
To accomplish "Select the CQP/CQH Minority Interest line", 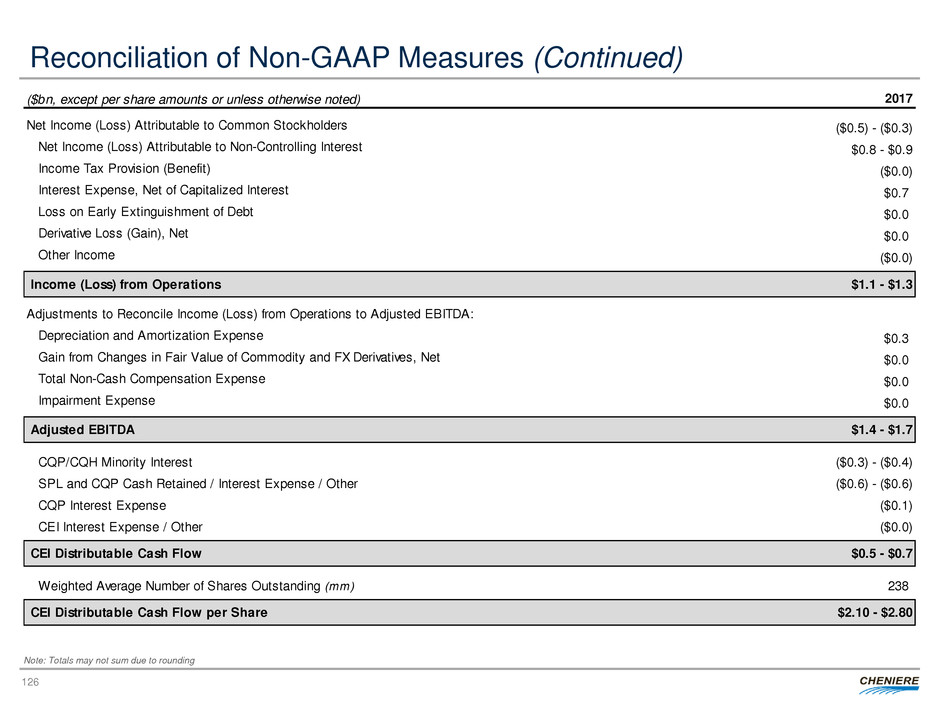I will tap(115, 463).
